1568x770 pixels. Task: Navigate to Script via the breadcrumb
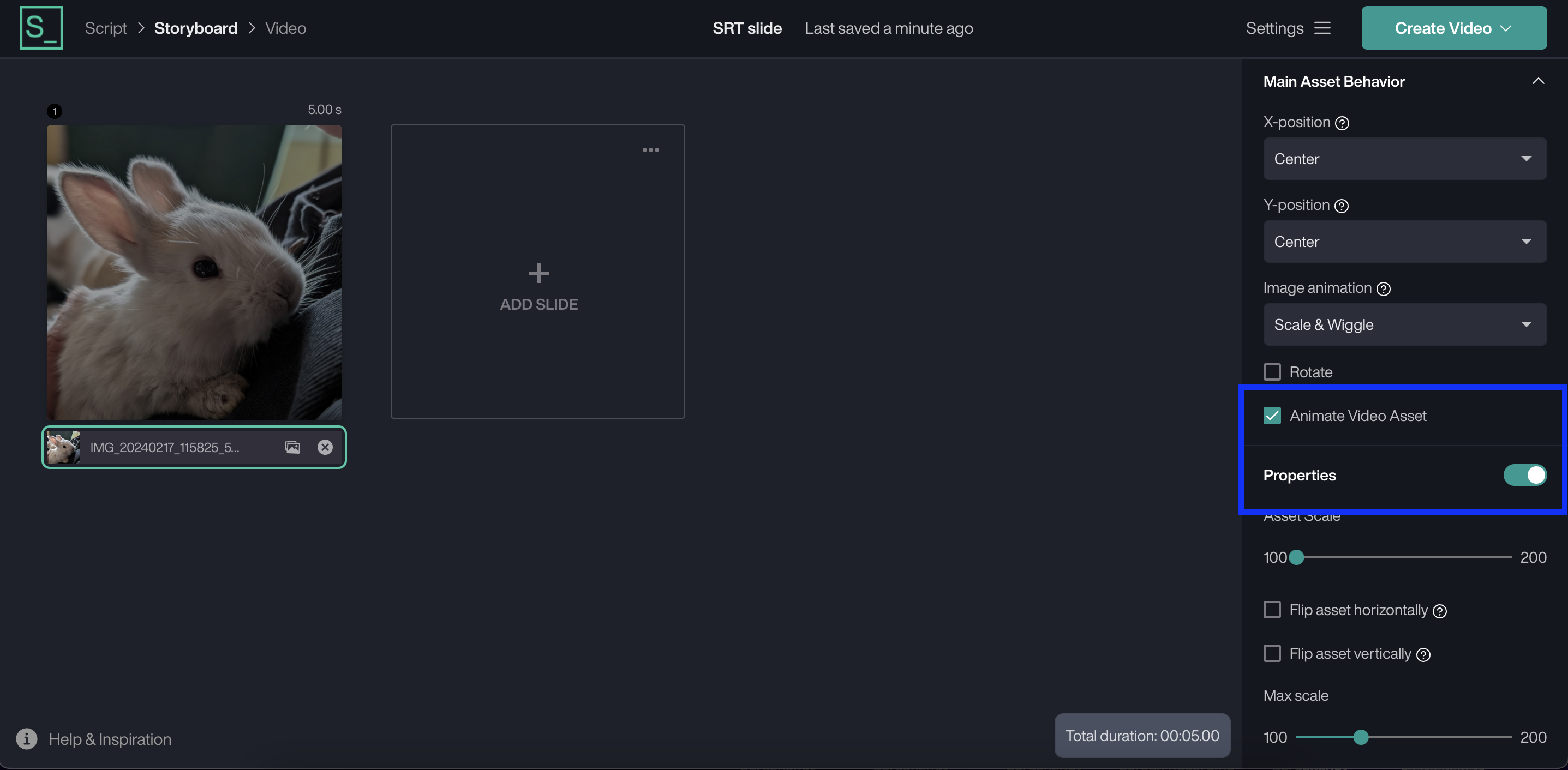click(105, 28)
